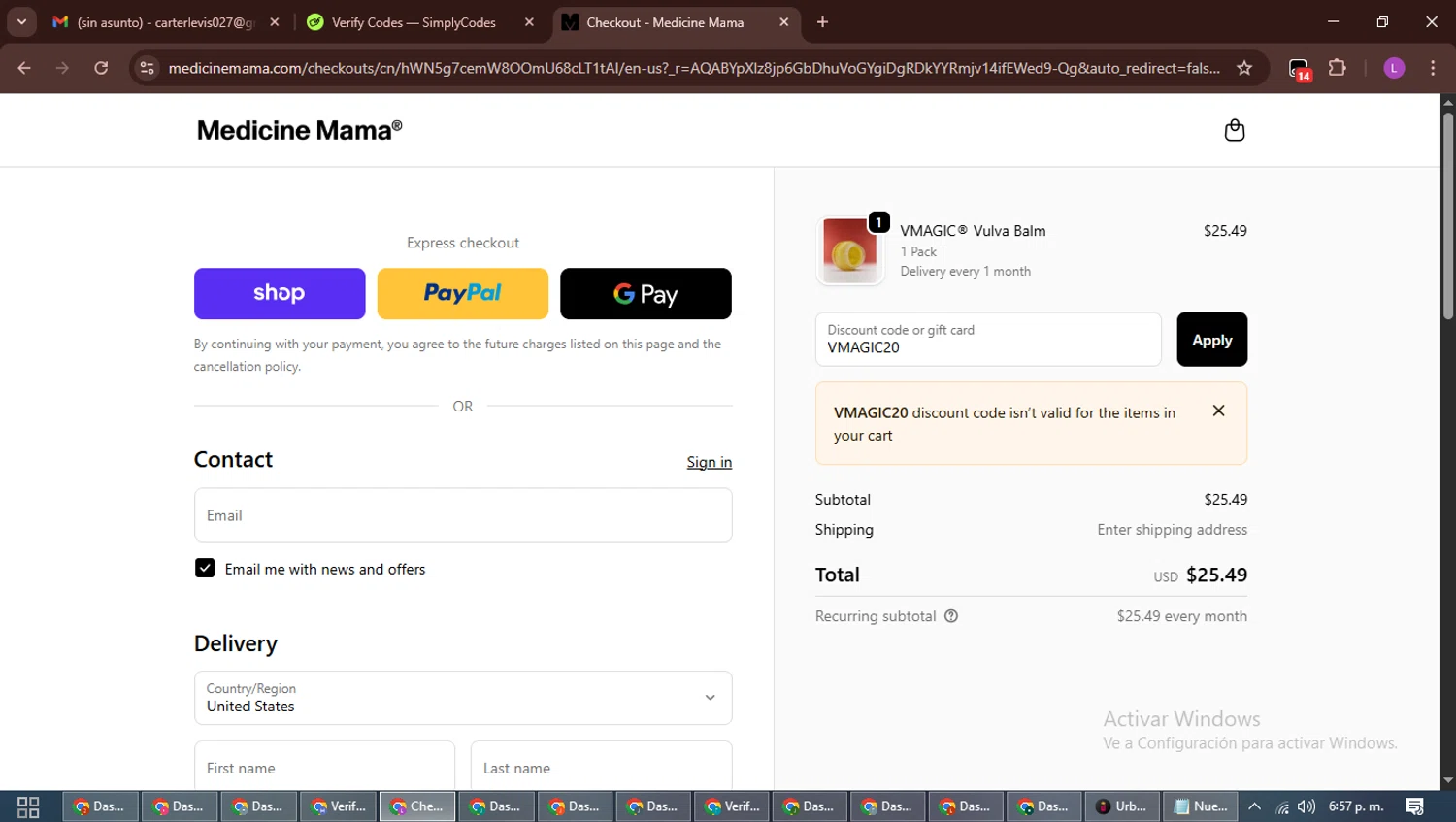This screenshot has width=1456, height=822.
Task: Go back to the previous page
Action: pos(24,68)
